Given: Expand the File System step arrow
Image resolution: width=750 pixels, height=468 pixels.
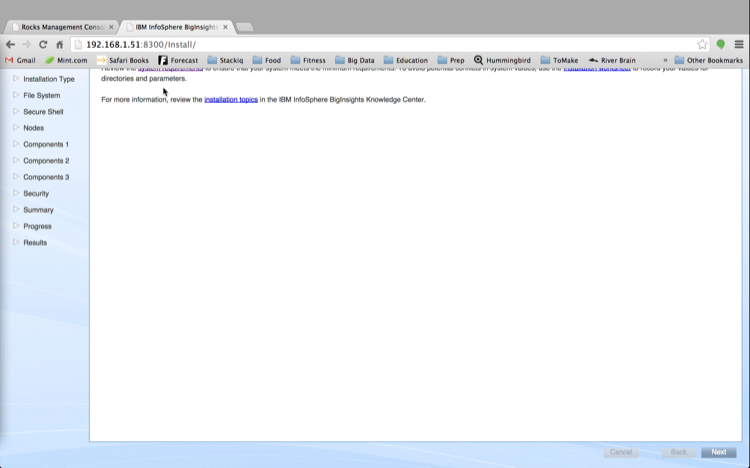Looking at the screenshot, I should pos(16,95).
